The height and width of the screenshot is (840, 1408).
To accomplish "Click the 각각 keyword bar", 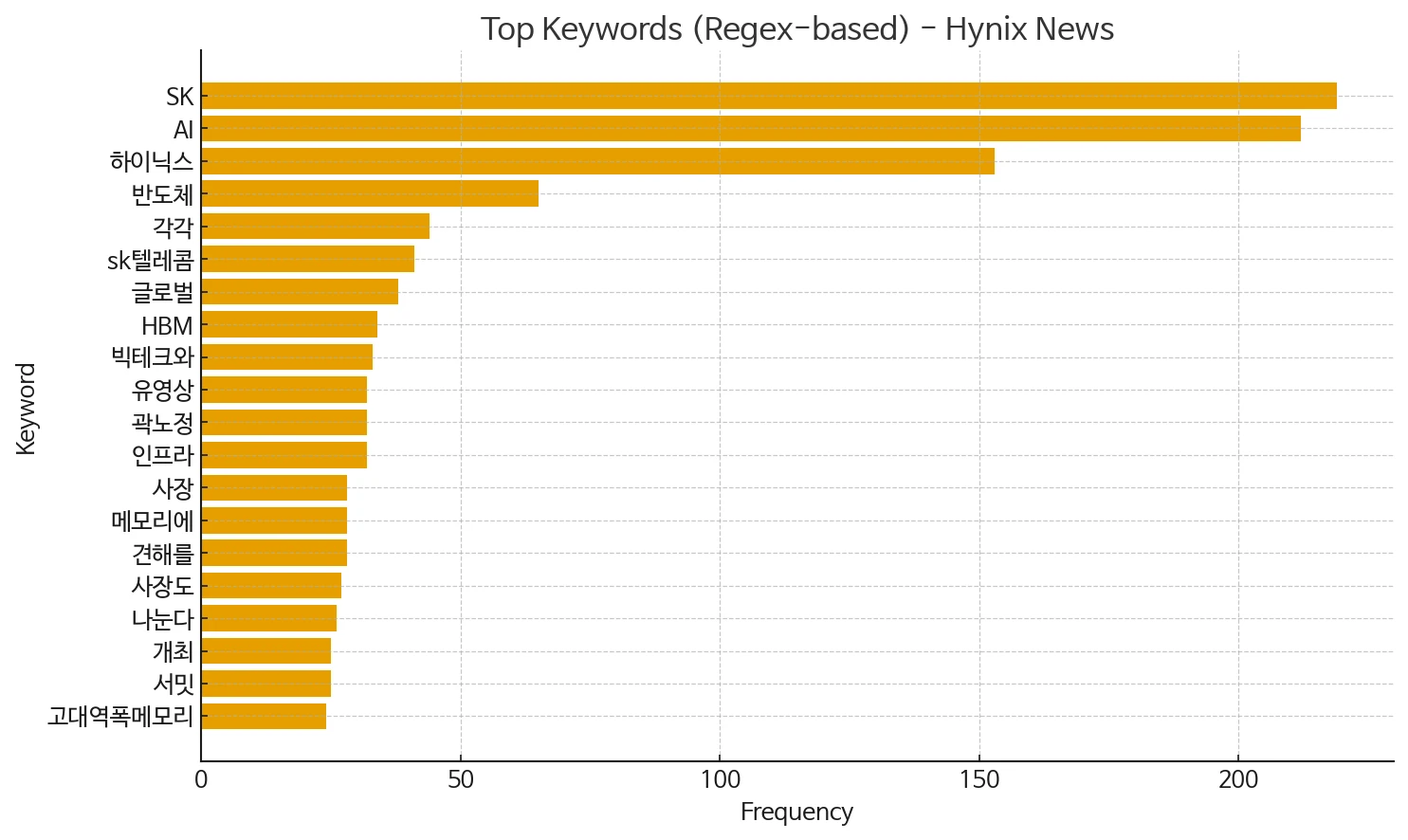I will [x=315, y=227].
